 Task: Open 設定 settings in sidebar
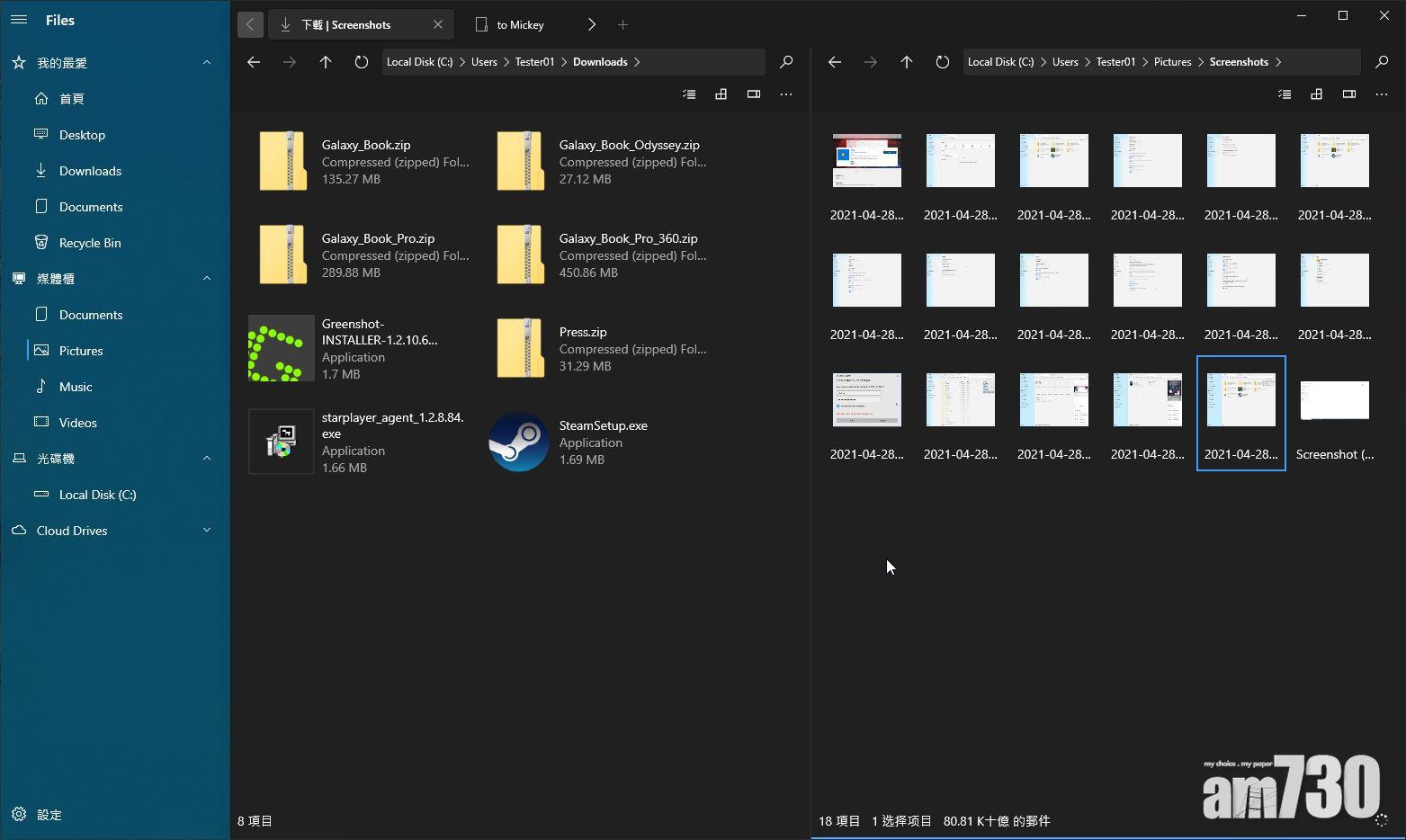(49, 815)
